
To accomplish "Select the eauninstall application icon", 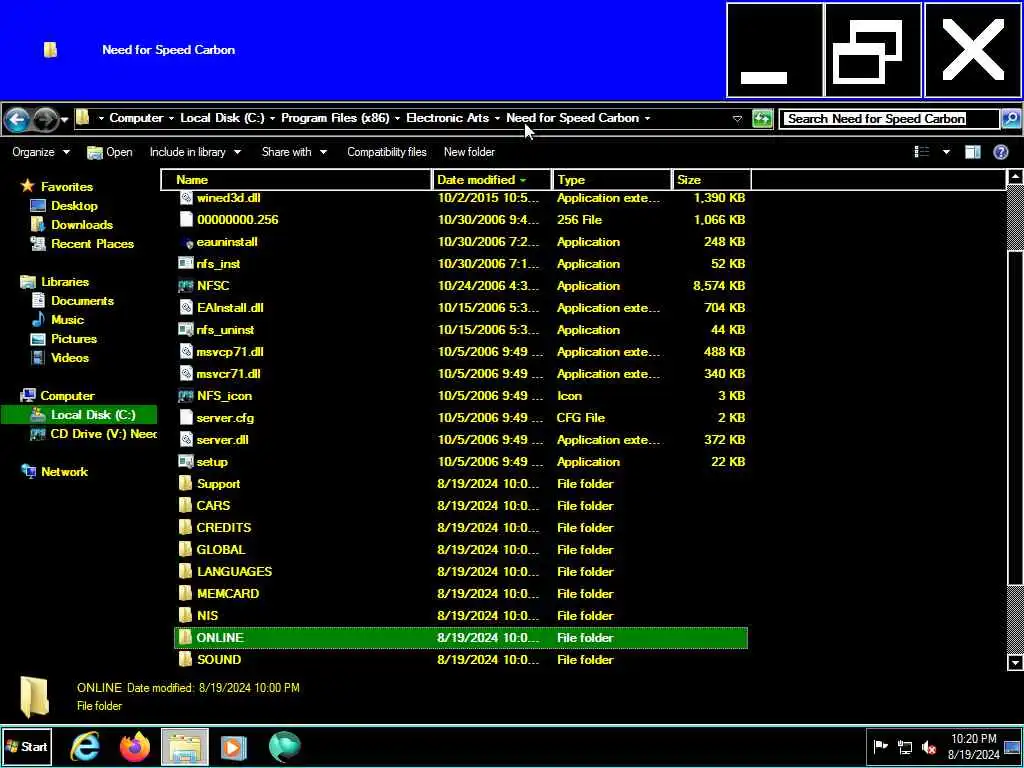I will point(186,242).
